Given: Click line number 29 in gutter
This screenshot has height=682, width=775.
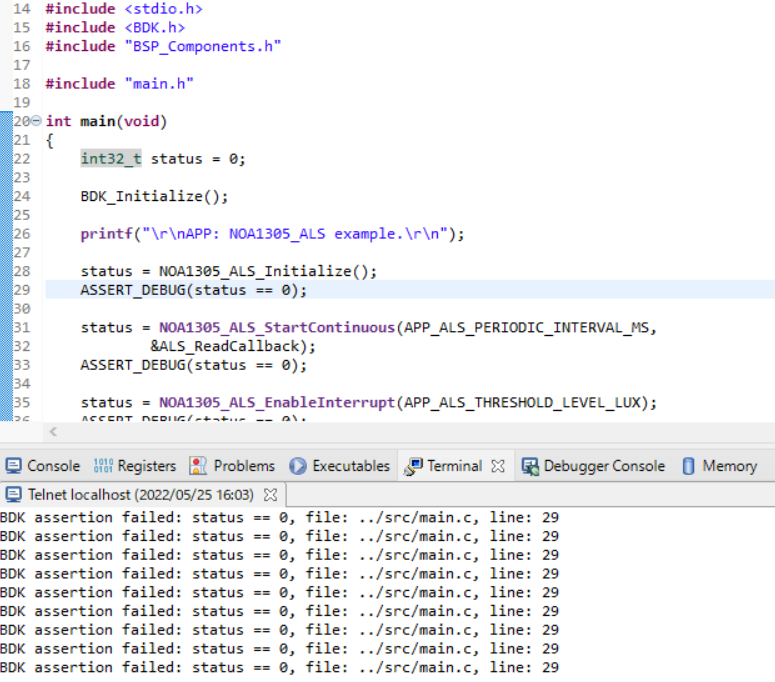Looking at the screenshot, I should 22,290.
